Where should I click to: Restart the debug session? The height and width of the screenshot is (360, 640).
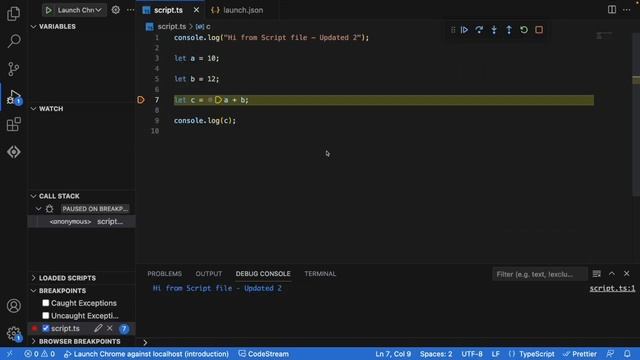524,30
